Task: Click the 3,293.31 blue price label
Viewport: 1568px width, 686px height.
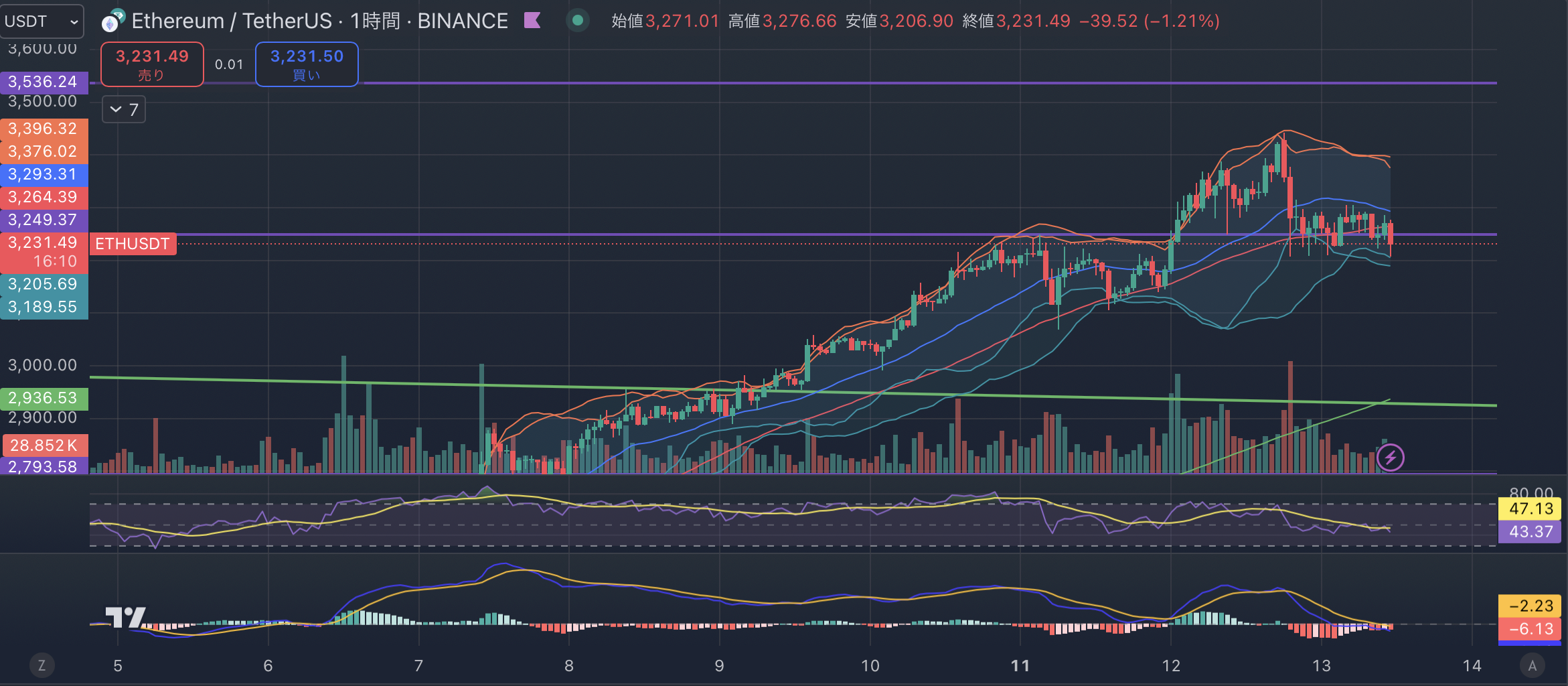Action: (x=44, y=174)
